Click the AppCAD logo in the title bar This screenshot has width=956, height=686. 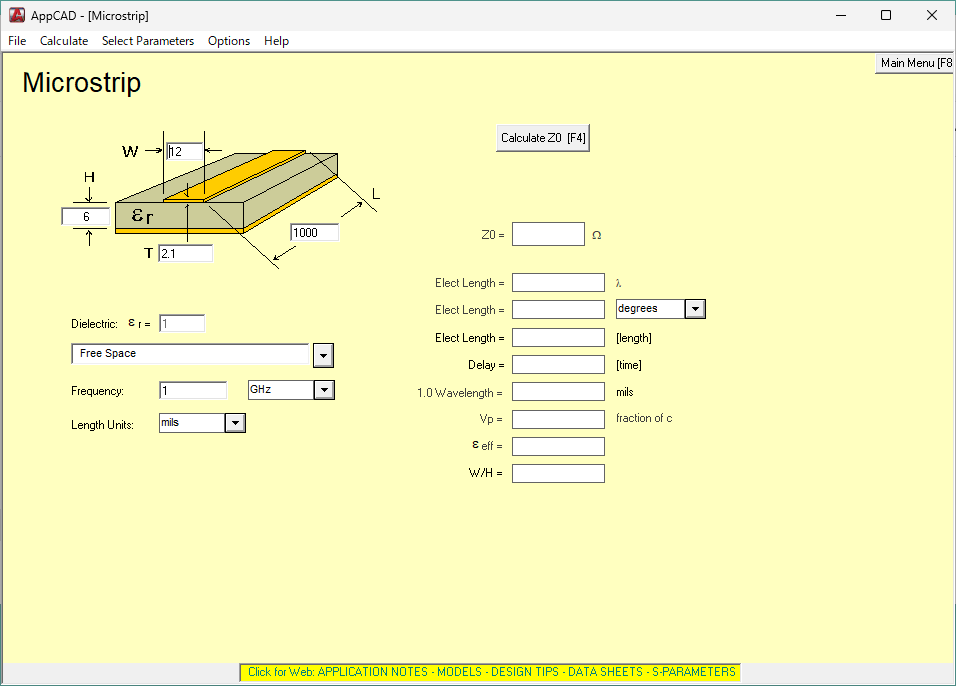17,15
